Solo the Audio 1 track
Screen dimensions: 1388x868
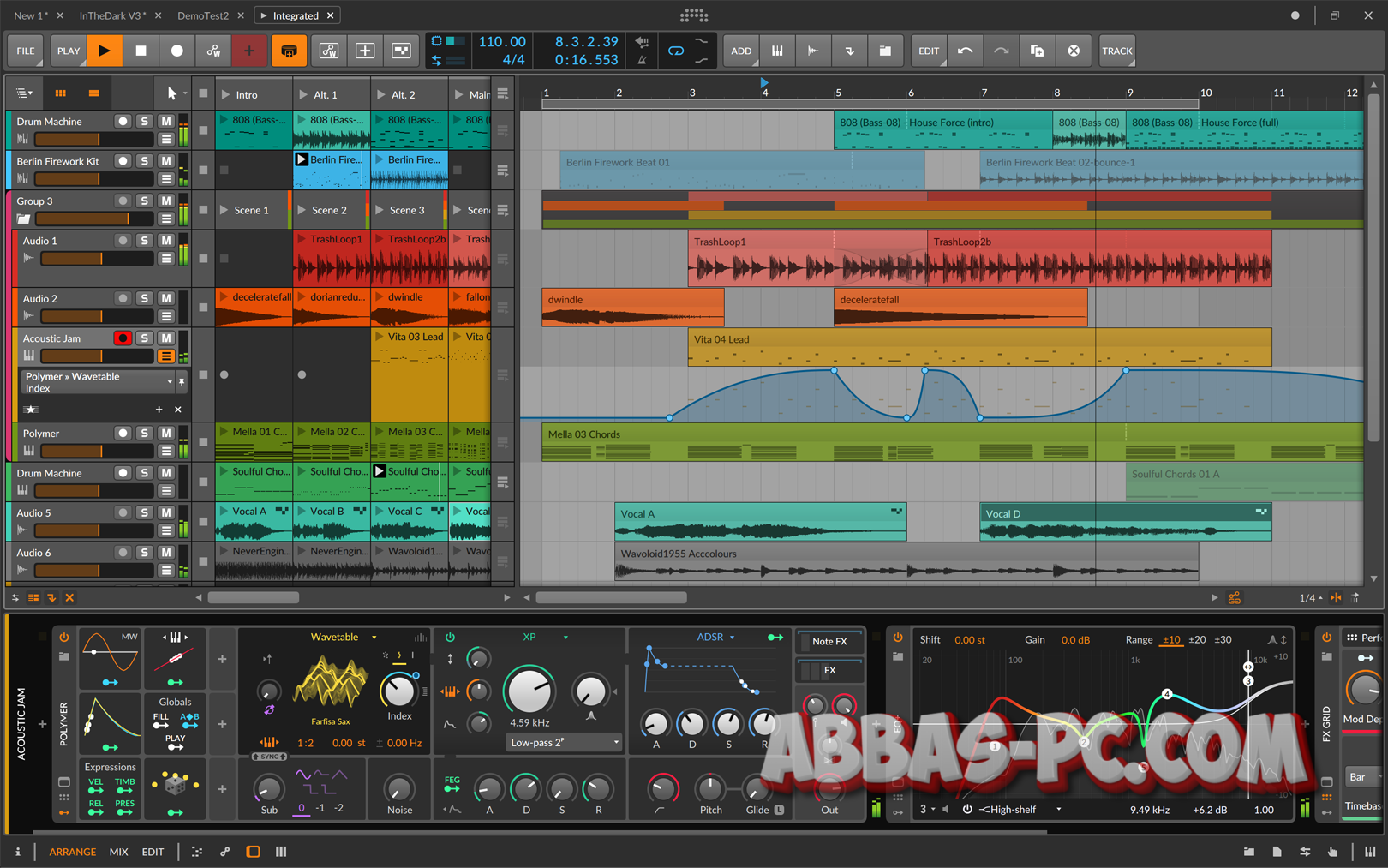144,241
